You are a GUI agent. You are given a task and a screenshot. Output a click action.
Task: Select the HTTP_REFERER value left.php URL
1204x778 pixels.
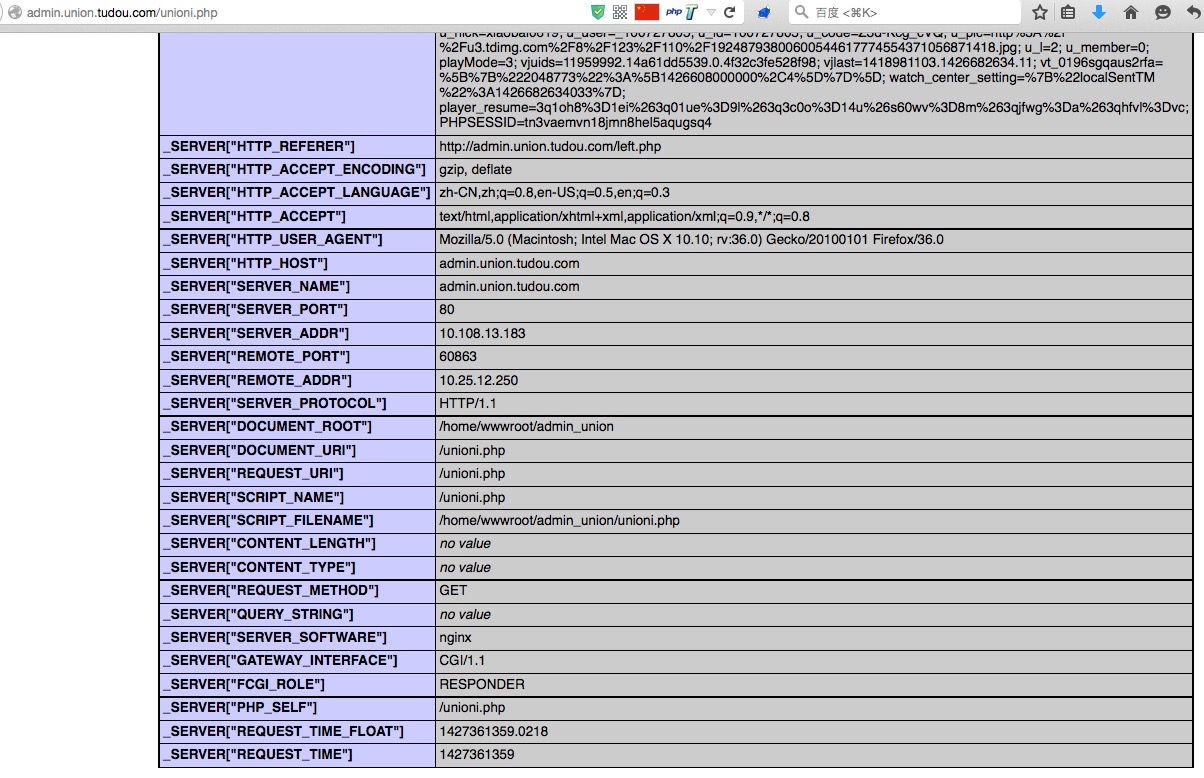coord(550,146)
